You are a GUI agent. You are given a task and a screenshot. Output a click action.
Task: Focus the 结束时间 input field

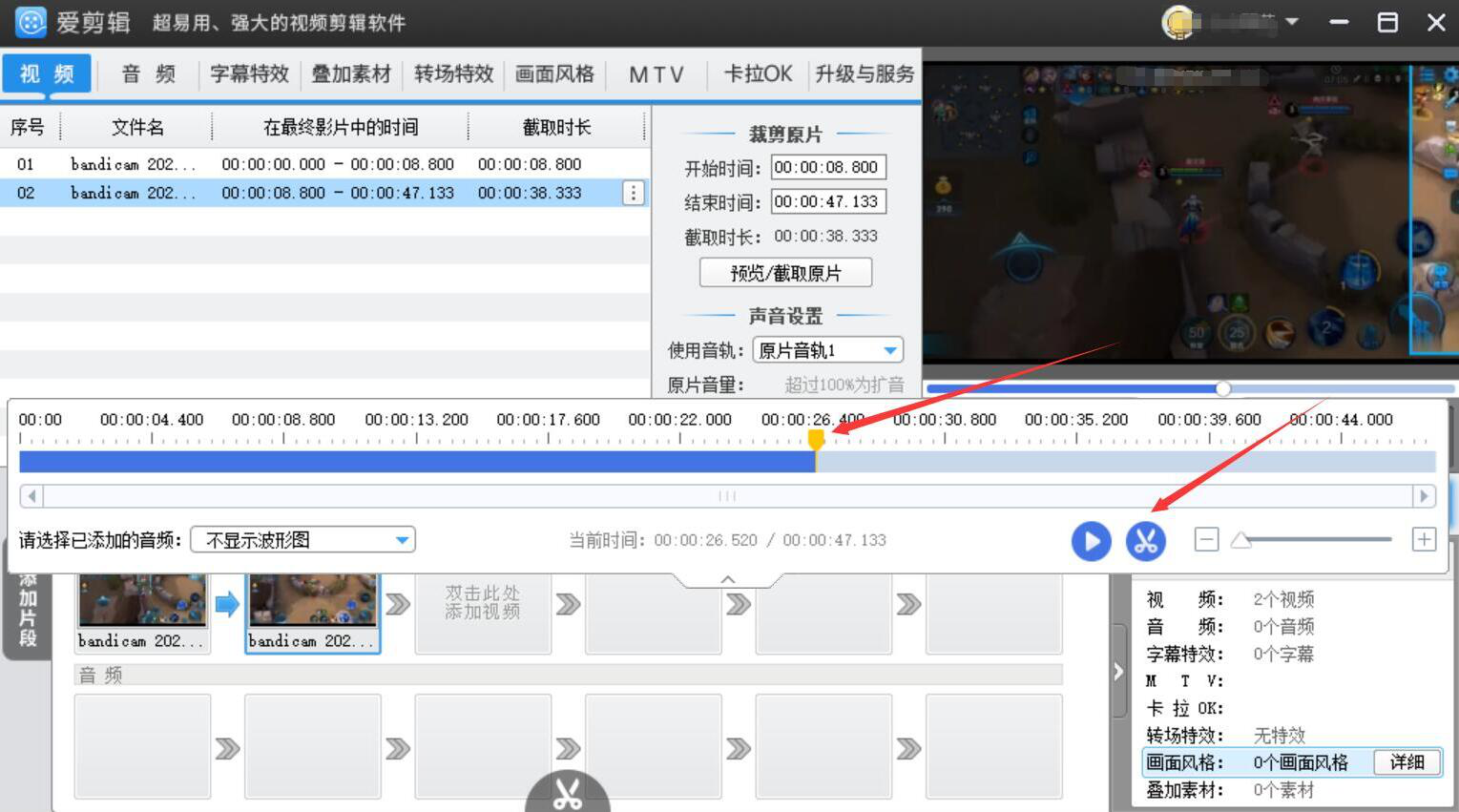coord(828,202)
